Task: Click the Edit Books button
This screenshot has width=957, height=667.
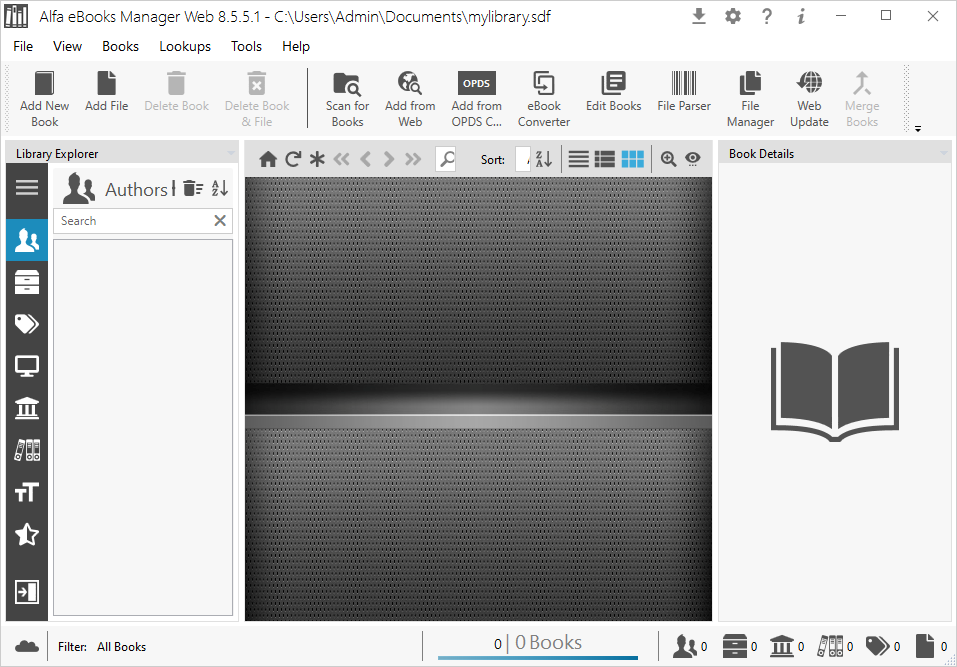Action: [613, 98]
